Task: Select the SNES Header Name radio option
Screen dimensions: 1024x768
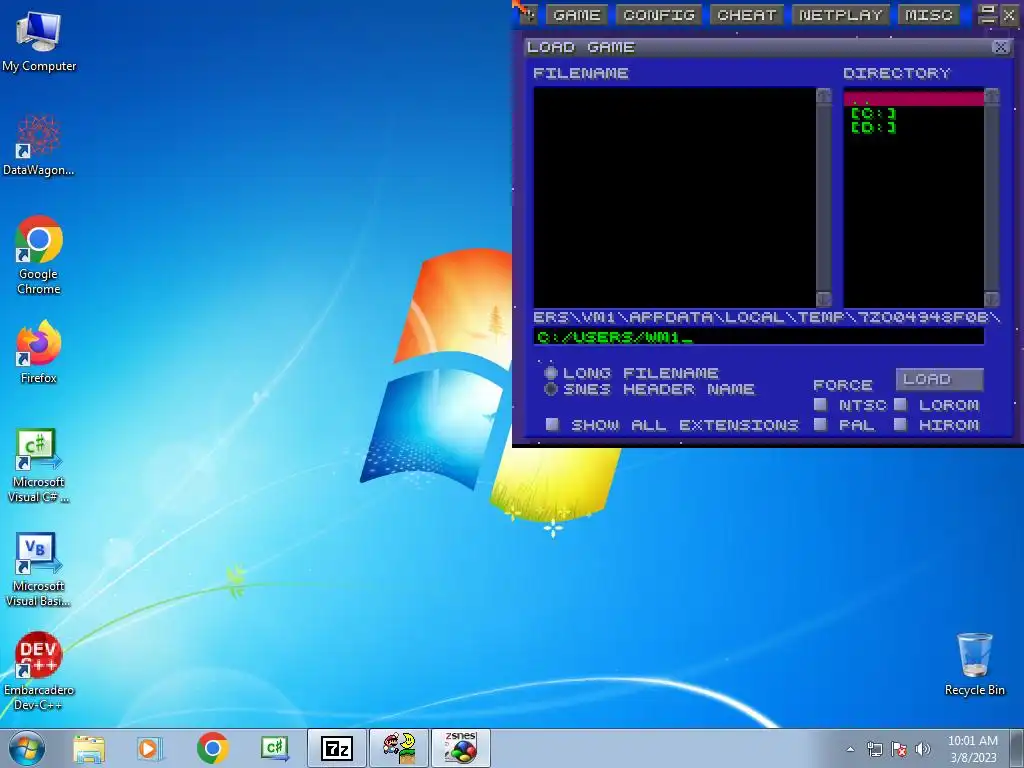Action: coord(551,389)
